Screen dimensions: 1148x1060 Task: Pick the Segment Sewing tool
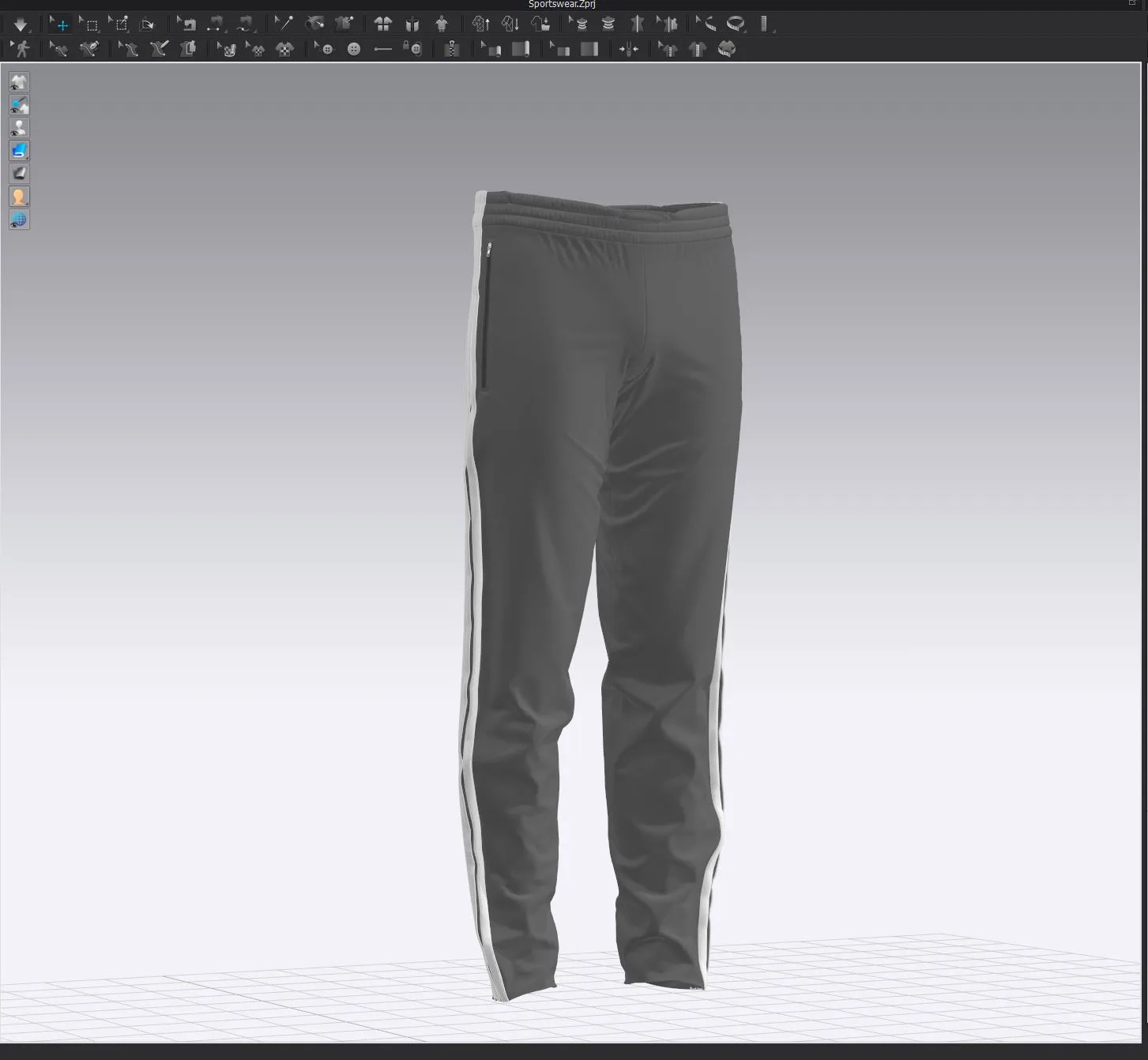[x=216, y=24]
